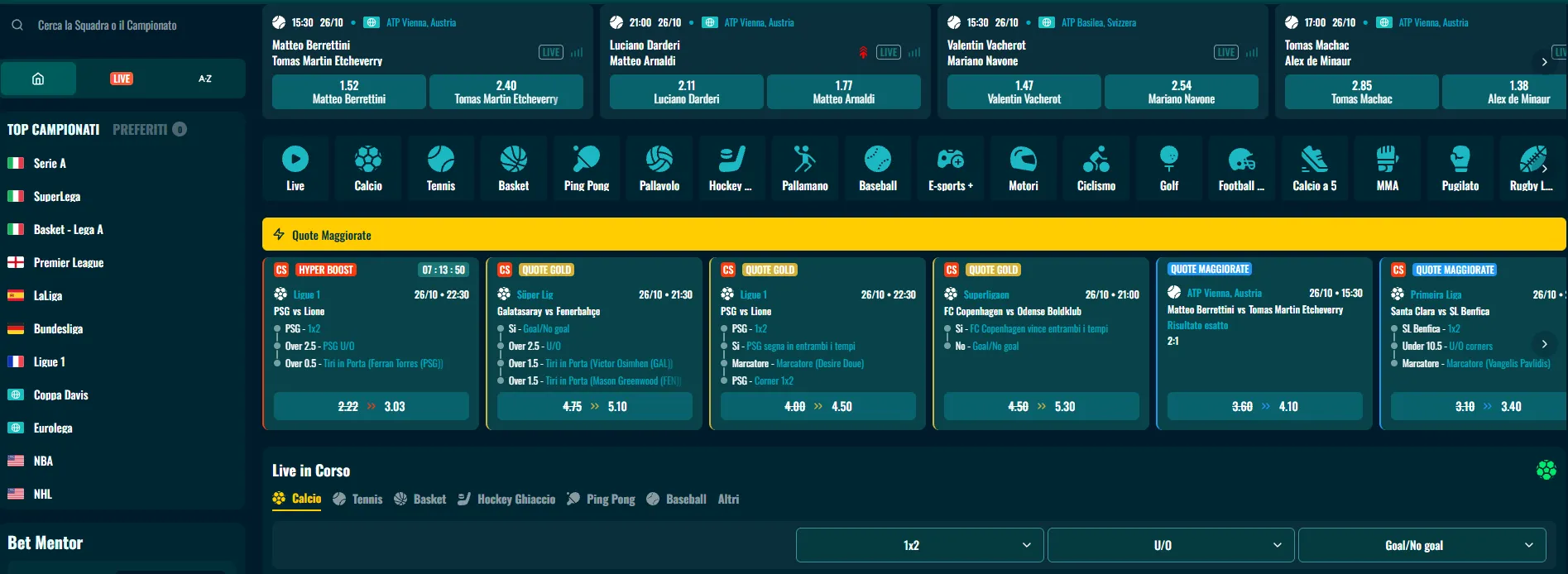Select the Baseball sport icon
This screenshot has height=574, width=1568.
pos(878,159)
